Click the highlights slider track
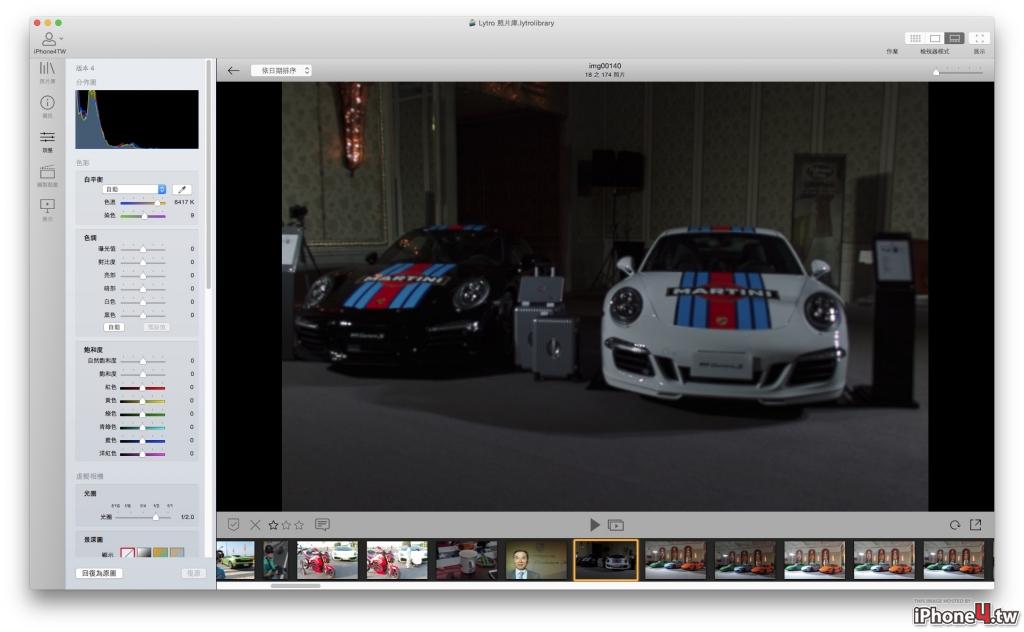This screenshot has height=632, width=1024. click(143, 276)
